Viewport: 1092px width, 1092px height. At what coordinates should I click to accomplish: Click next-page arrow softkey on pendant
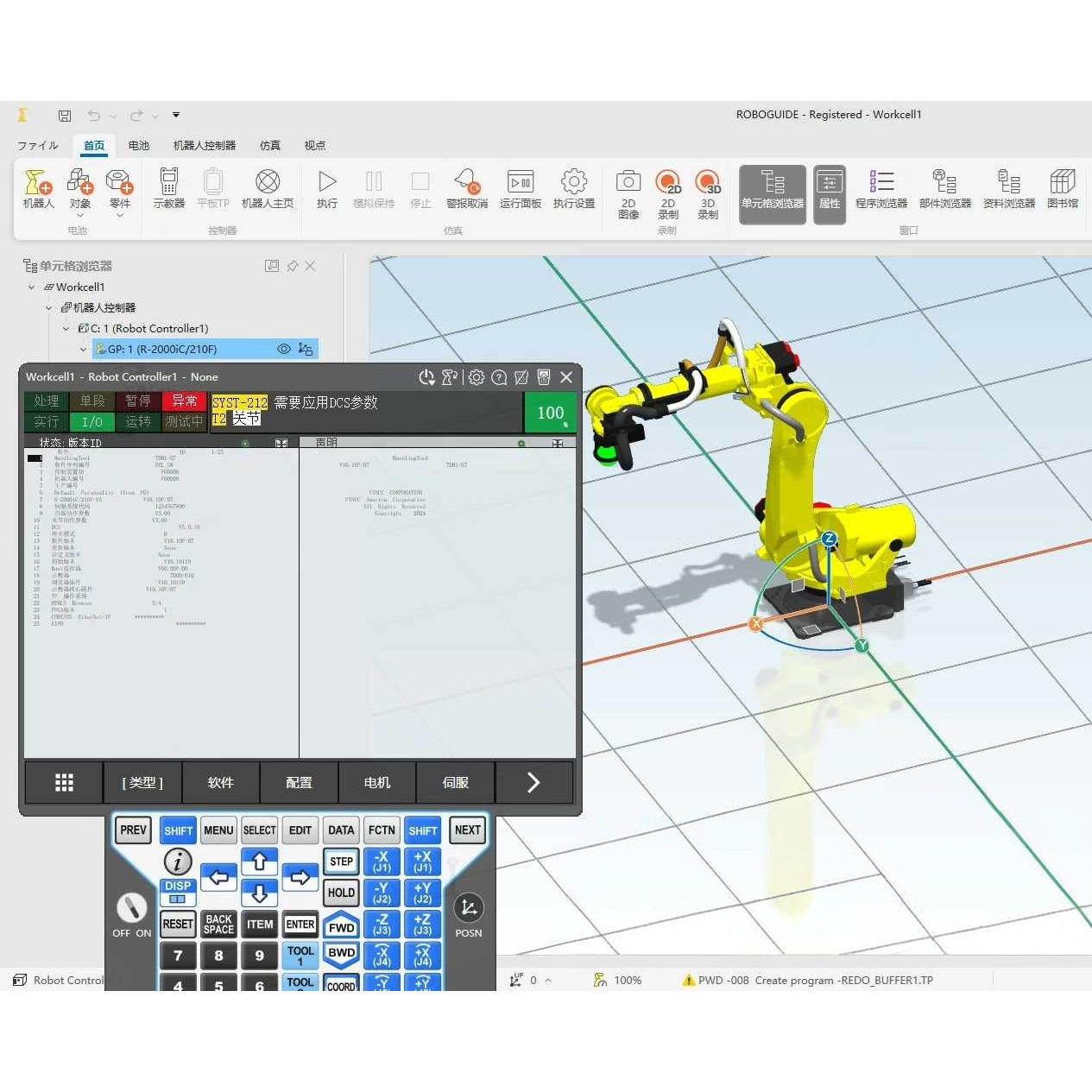click(533, 782)
